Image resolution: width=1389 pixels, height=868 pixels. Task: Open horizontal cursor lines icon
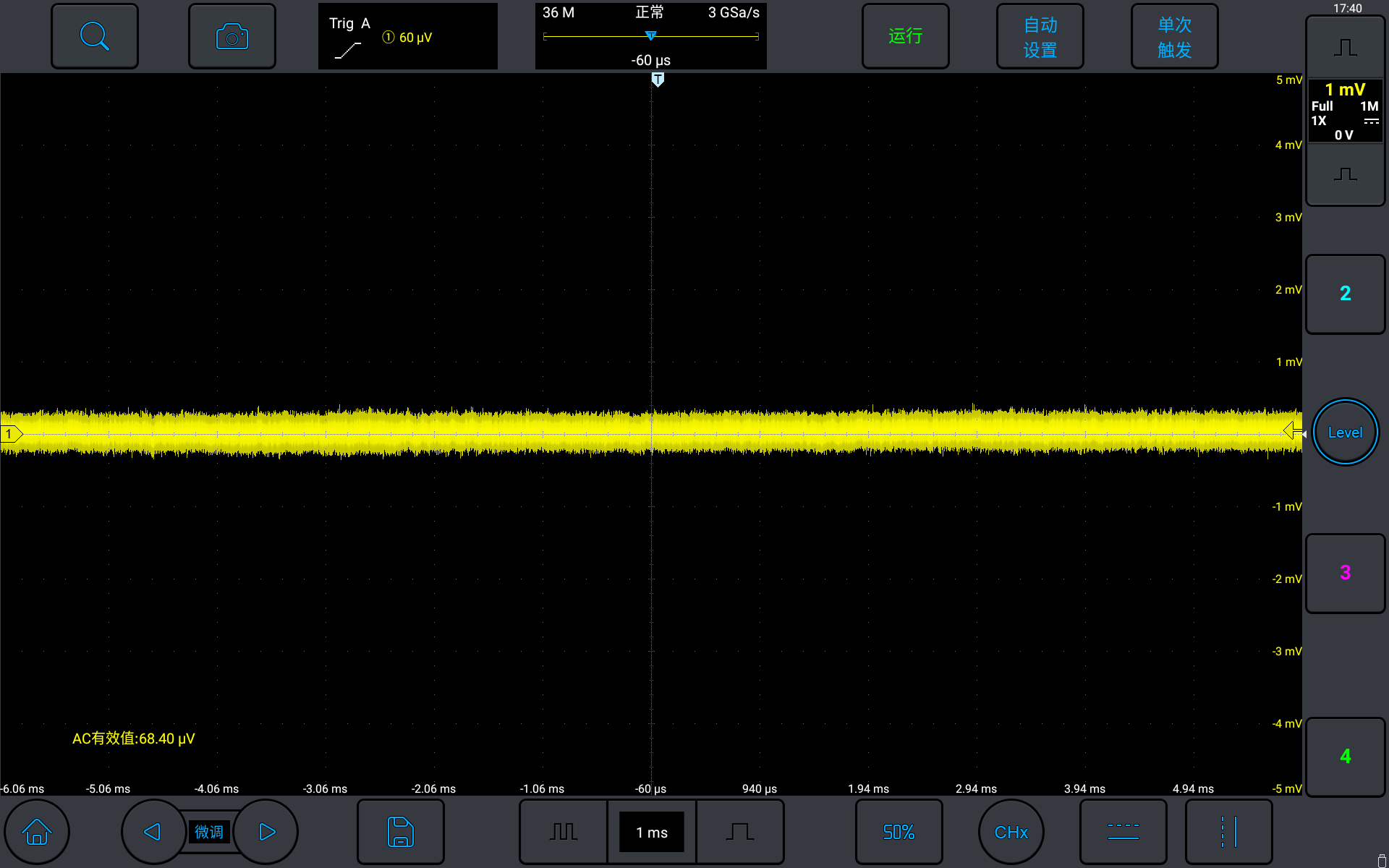[x=1123, y=832]
